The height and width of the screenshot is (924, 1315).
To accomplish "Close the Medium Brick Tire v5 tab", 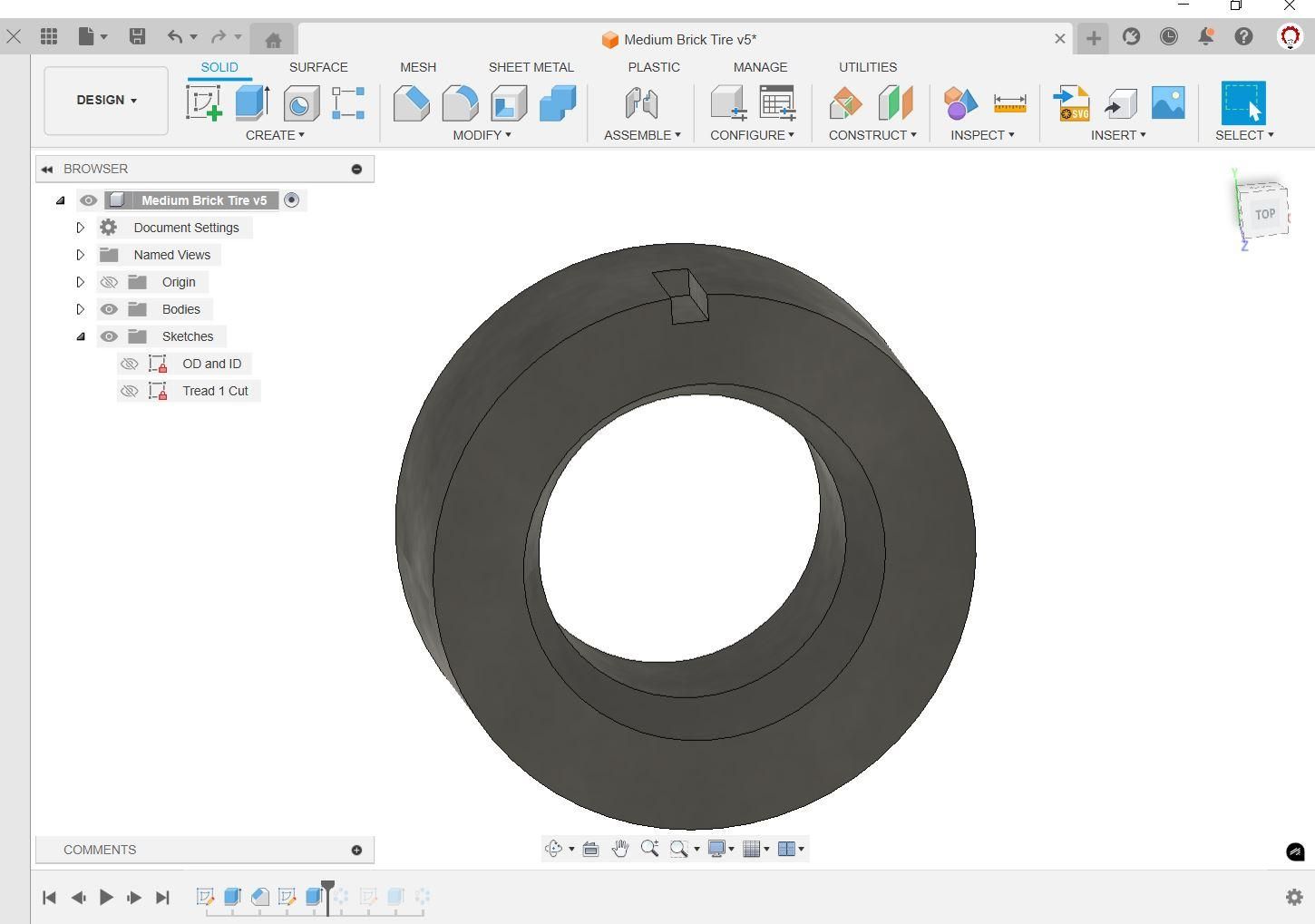I will (1059, 38).
